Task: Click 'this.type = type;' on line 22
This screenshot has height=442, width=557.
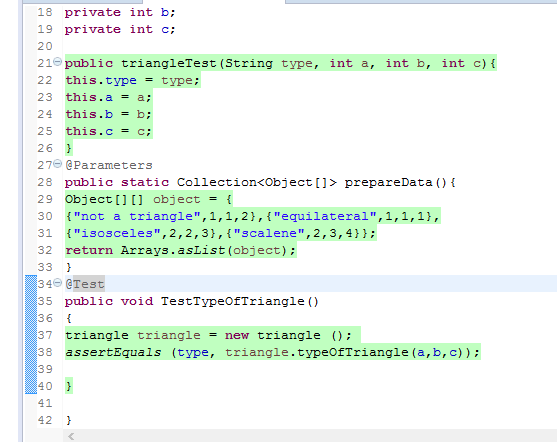Action: point(133,80)
